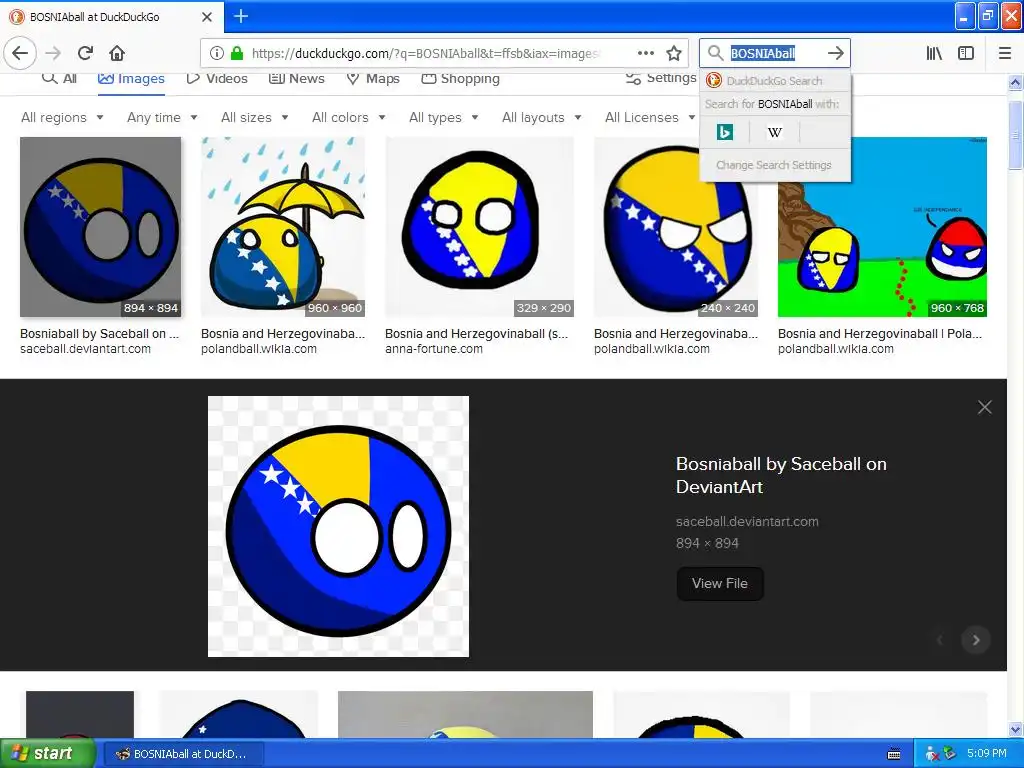The image size is (1024, 768).
Task: Expand the All types filter
Action: click(444, 118)
